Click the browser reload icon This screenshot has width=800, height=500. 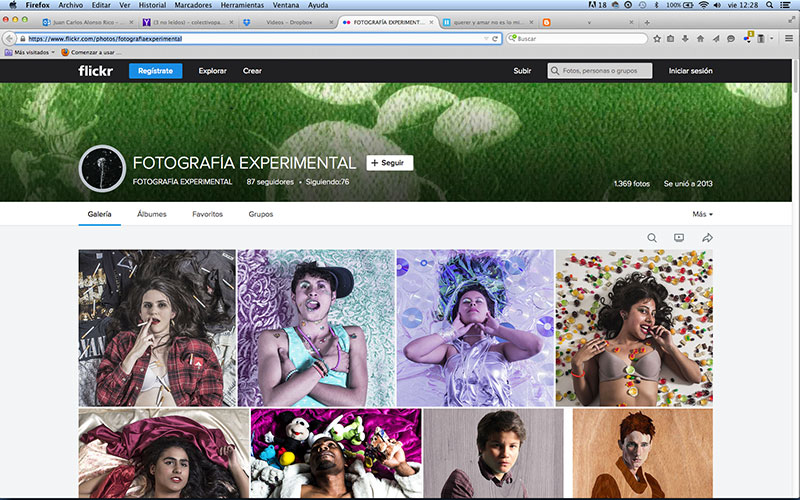(x=495, y=38)
